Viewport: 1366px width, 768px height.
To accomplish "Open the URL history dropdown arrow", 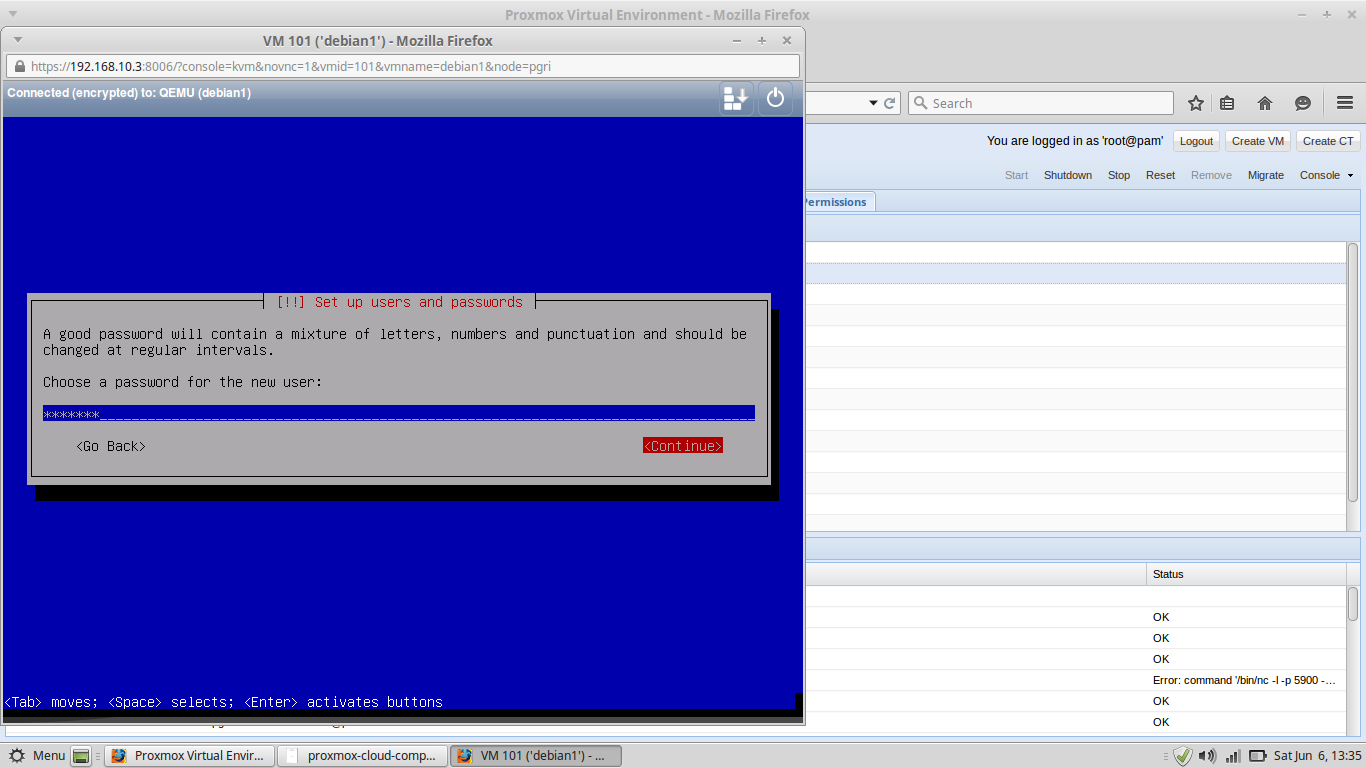I will click(873, 103).
